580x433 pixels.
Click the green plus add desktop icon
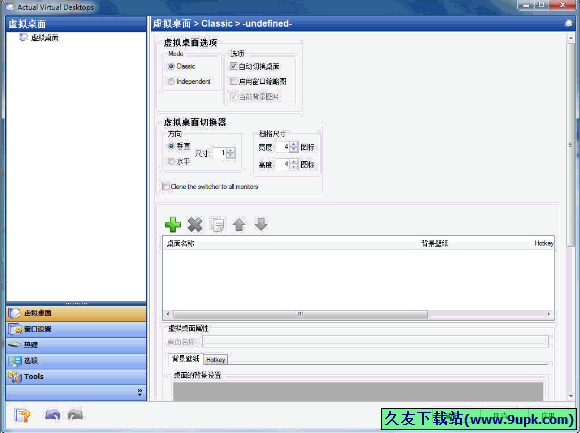(173, 224)
